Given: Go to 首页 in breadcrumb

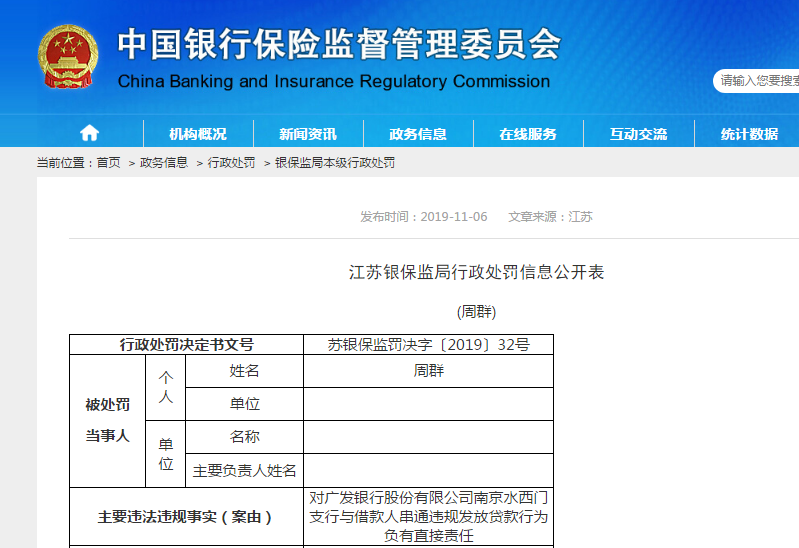Looking at the screenshot, I should [x=109, y=163].
